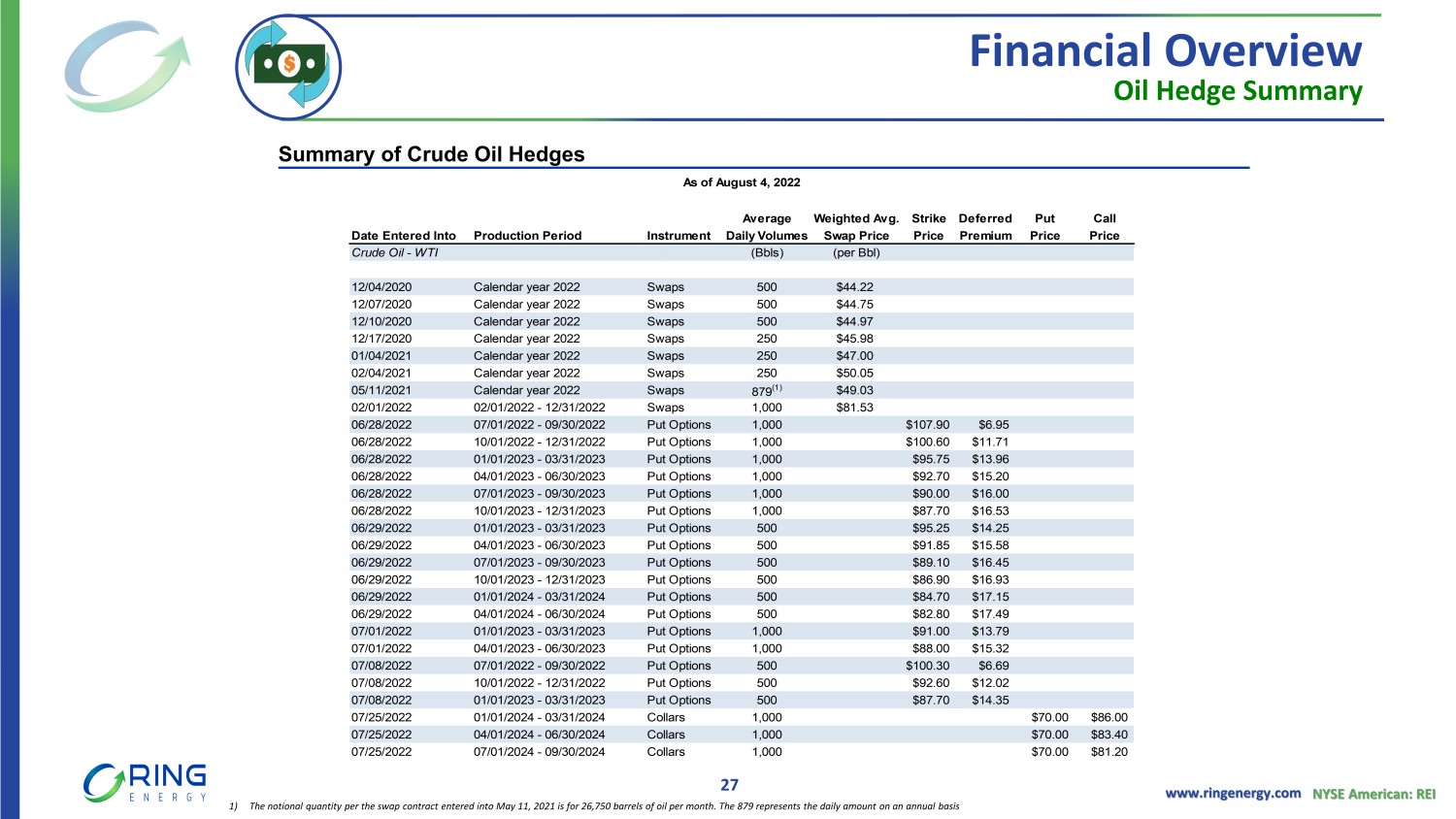The height and width of the screenshot is (819, 1456).
Task: Click the NYSE American: REI ticker text
Action: [x=1373, y=794]
